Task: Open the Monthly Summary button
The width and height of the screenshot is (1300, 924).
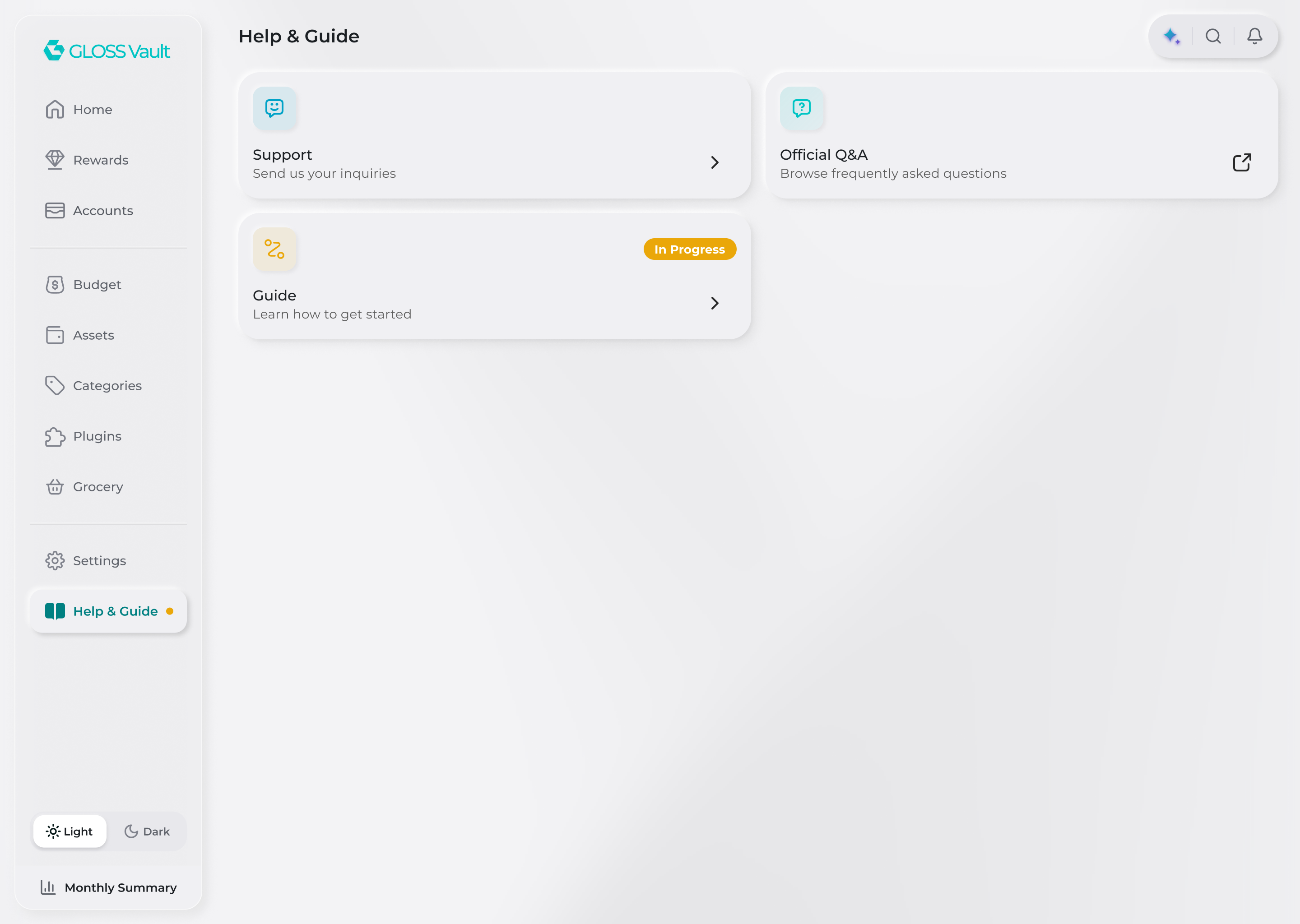Action: point(108,887)
